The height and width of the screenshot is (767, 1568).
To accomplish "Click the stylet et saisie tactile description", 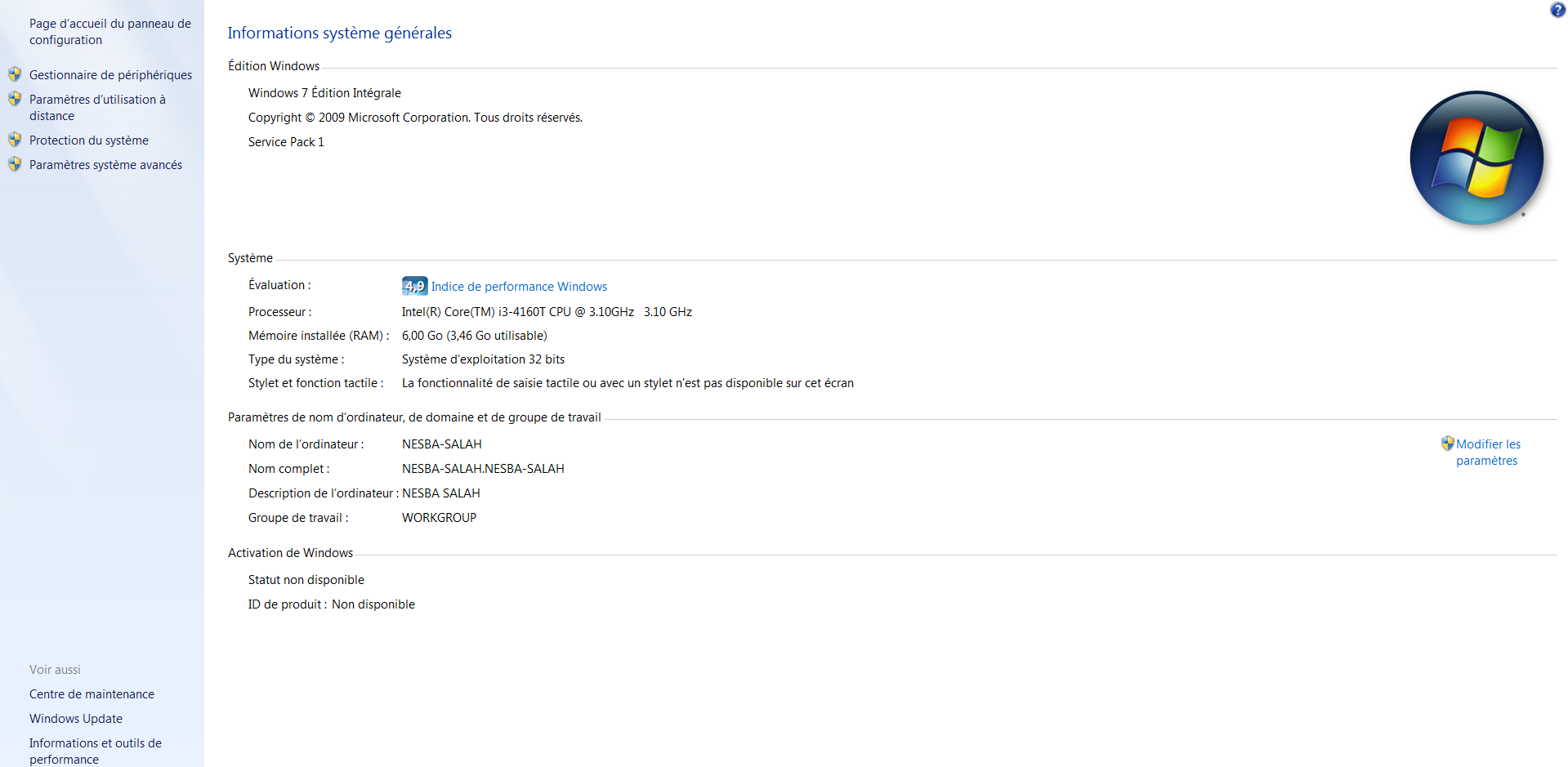I will [628, 383].
